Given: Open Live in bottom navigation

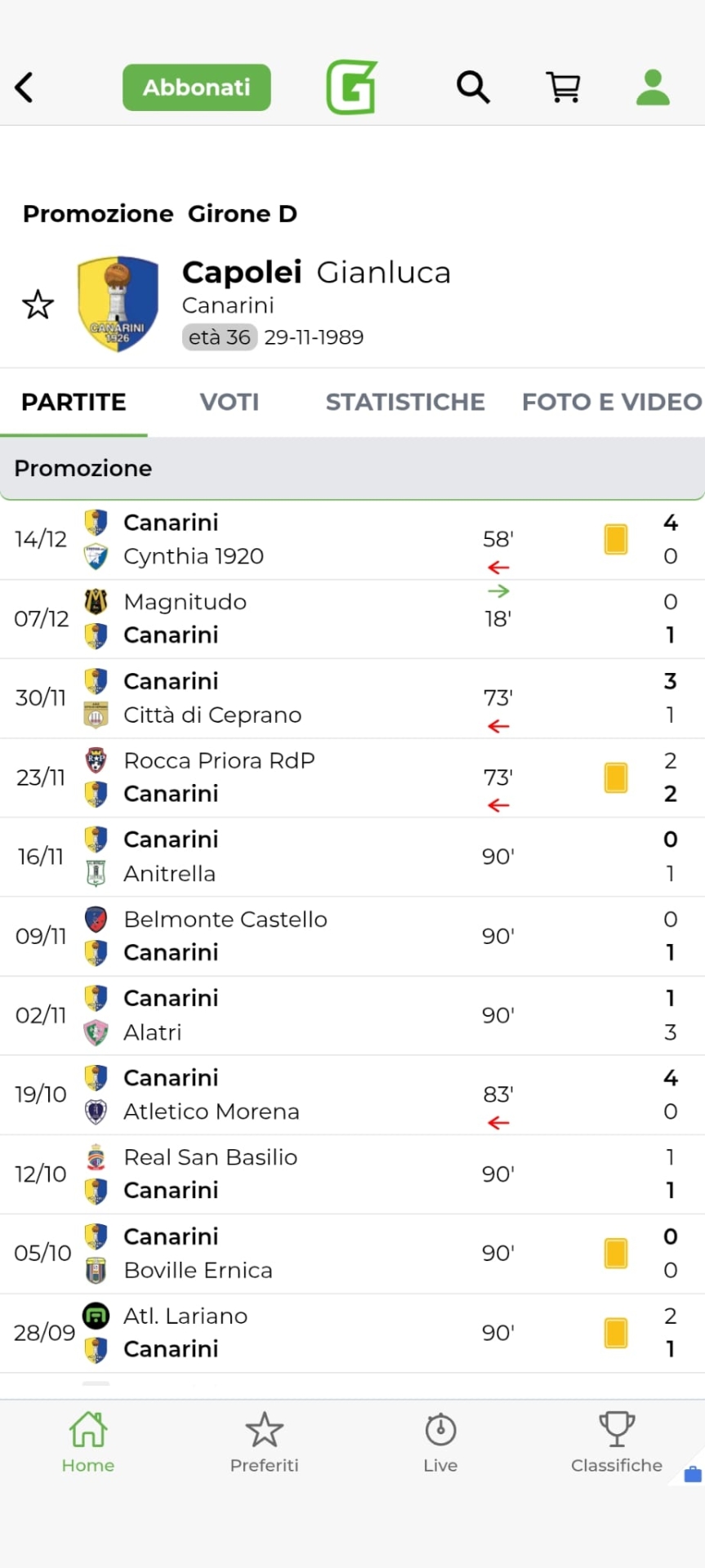Looking at the screenshot, I should pyautogui.click(x=440, y=1442).
